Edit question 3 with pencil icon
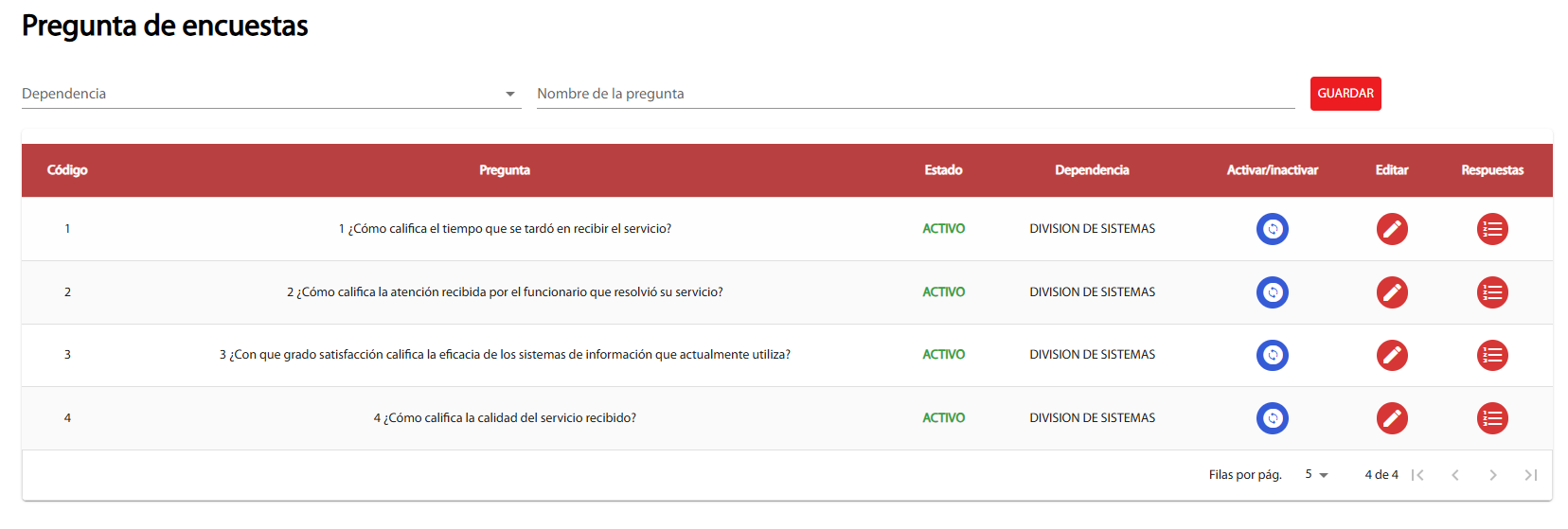 [1392, 355]
